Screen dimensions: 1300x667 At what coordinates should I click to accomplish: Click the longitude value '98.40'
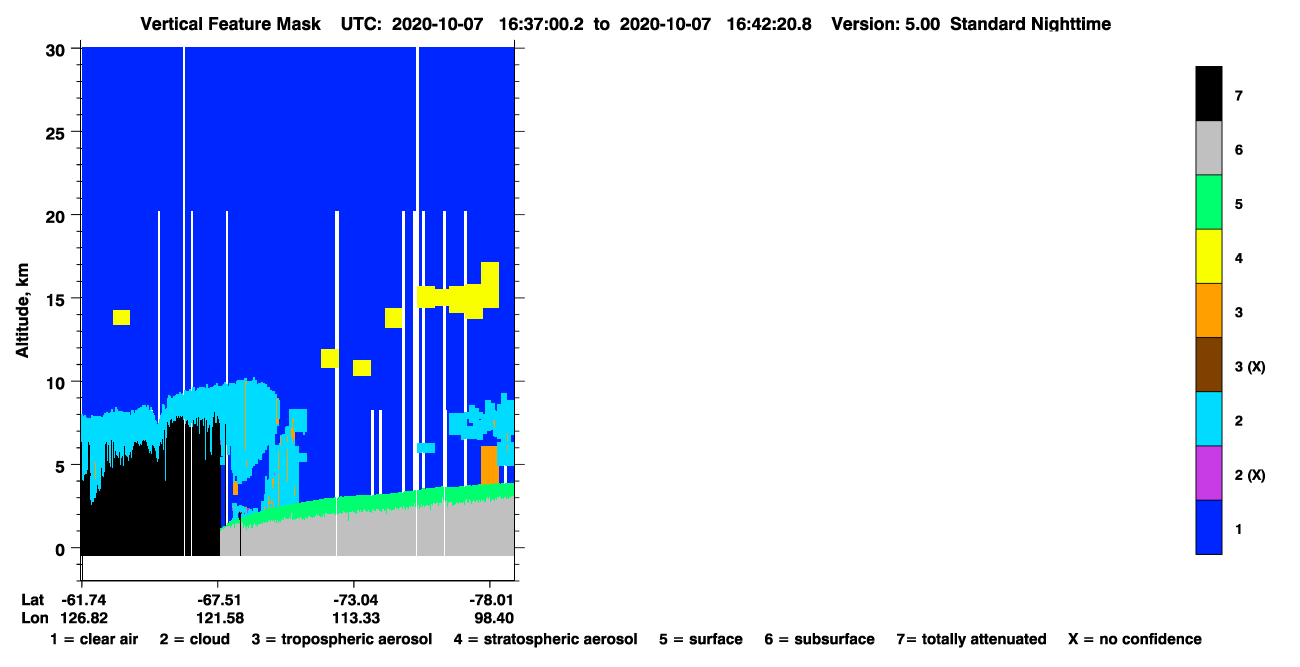494,618
